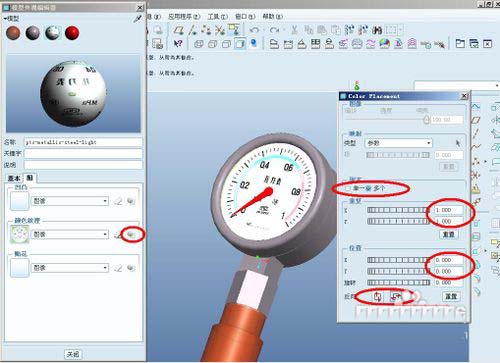This screenshot has width=500, height=363.
Task: Click the binoculars Find icon
Action: (x=377, y=30)
